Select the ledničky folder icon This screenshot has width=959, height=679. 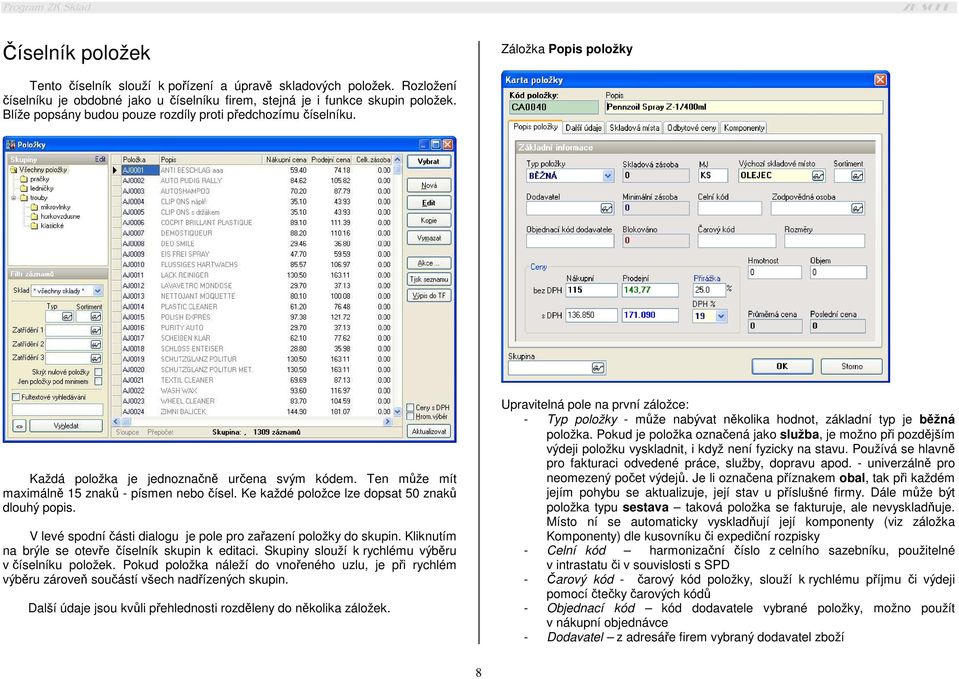click(x=24, y=188)
